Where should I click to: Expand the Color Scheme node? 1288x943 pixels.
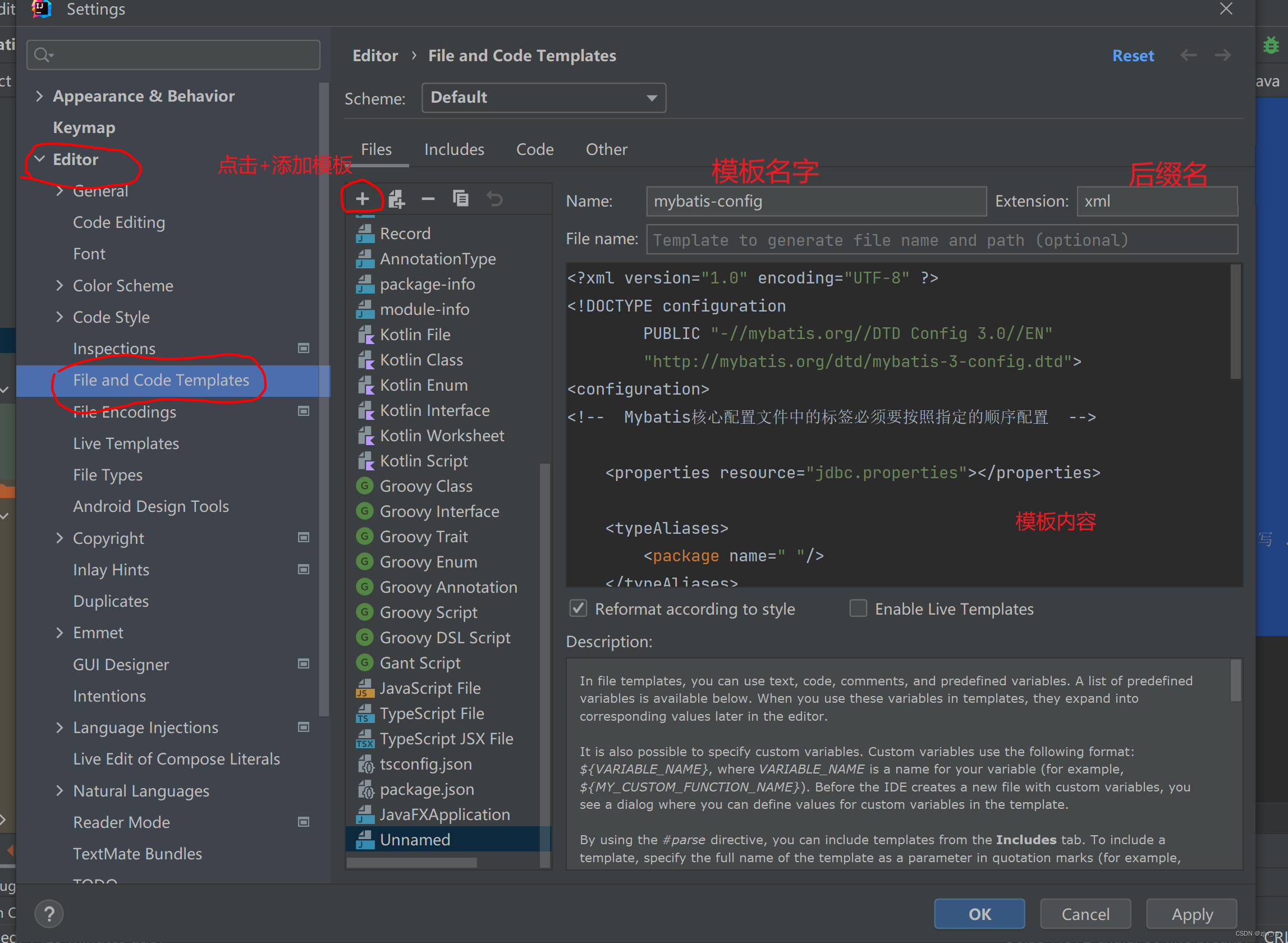pos(59,285)
